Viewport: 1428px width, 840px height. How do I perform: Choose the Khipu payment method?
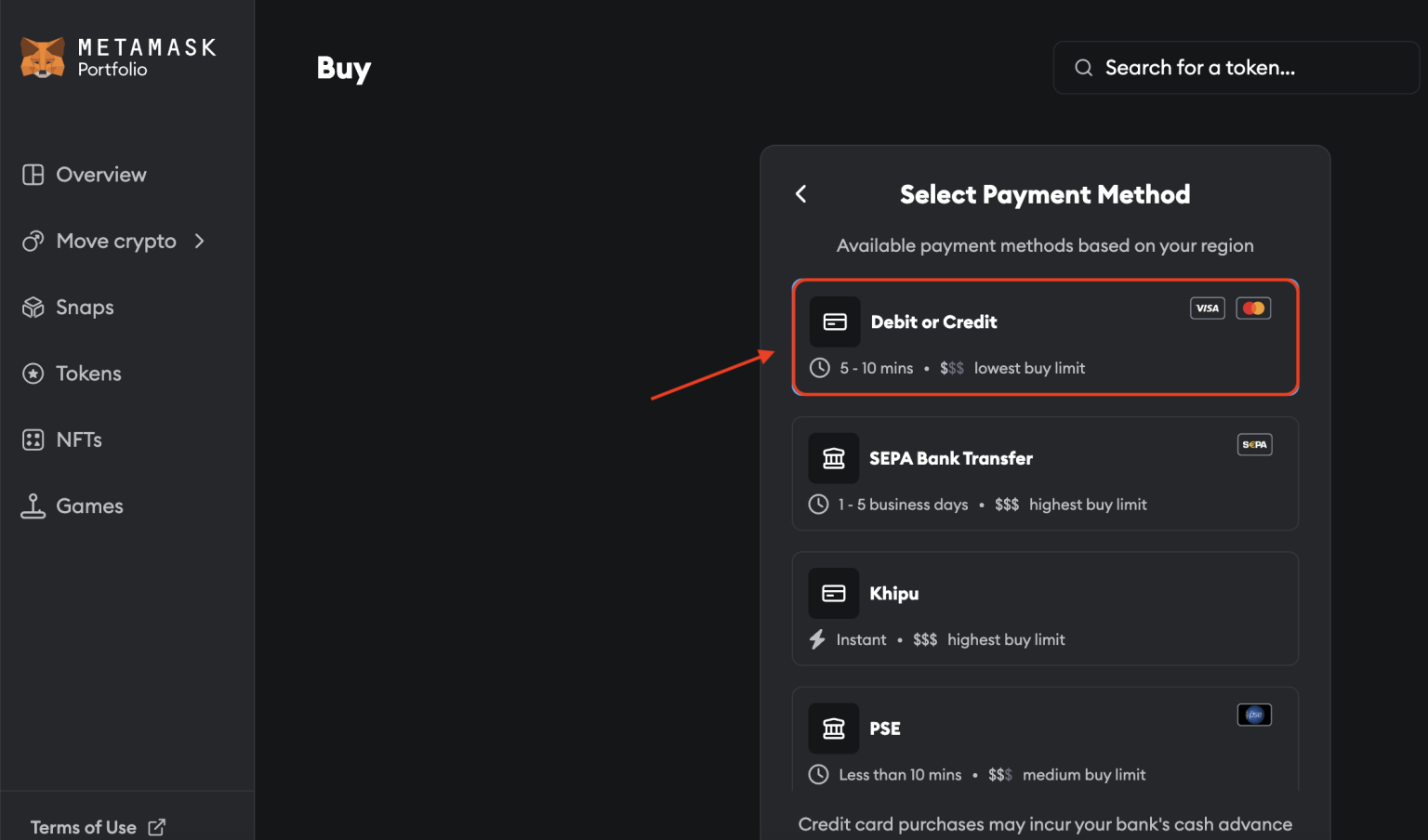(x=1045, y=609)
